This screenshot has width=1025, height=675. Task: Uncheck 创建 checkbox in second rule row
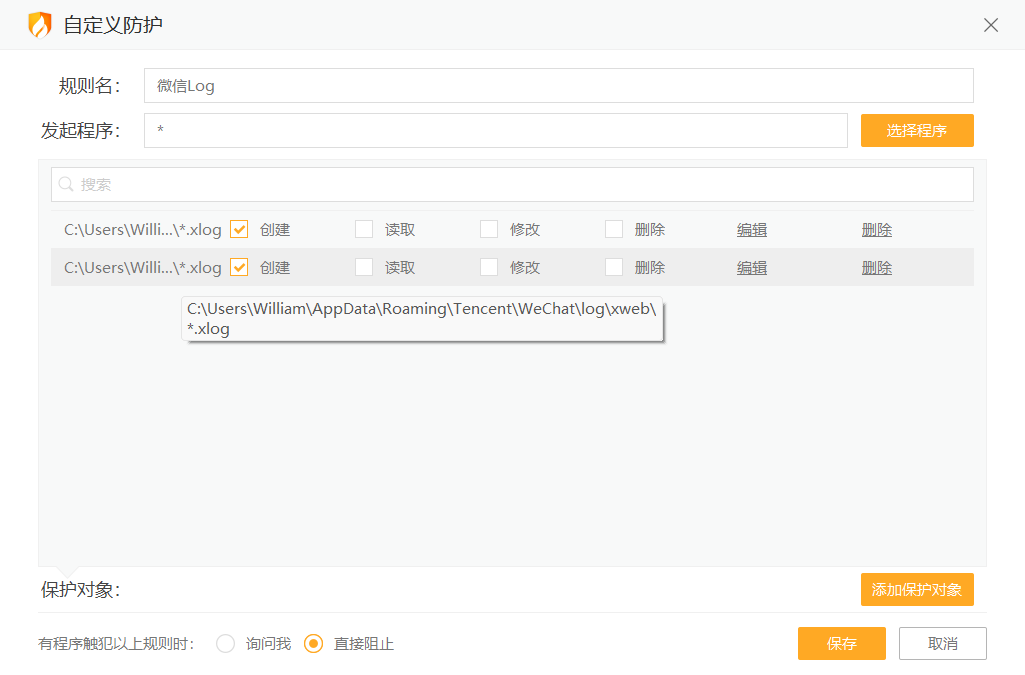coord(239,267)
